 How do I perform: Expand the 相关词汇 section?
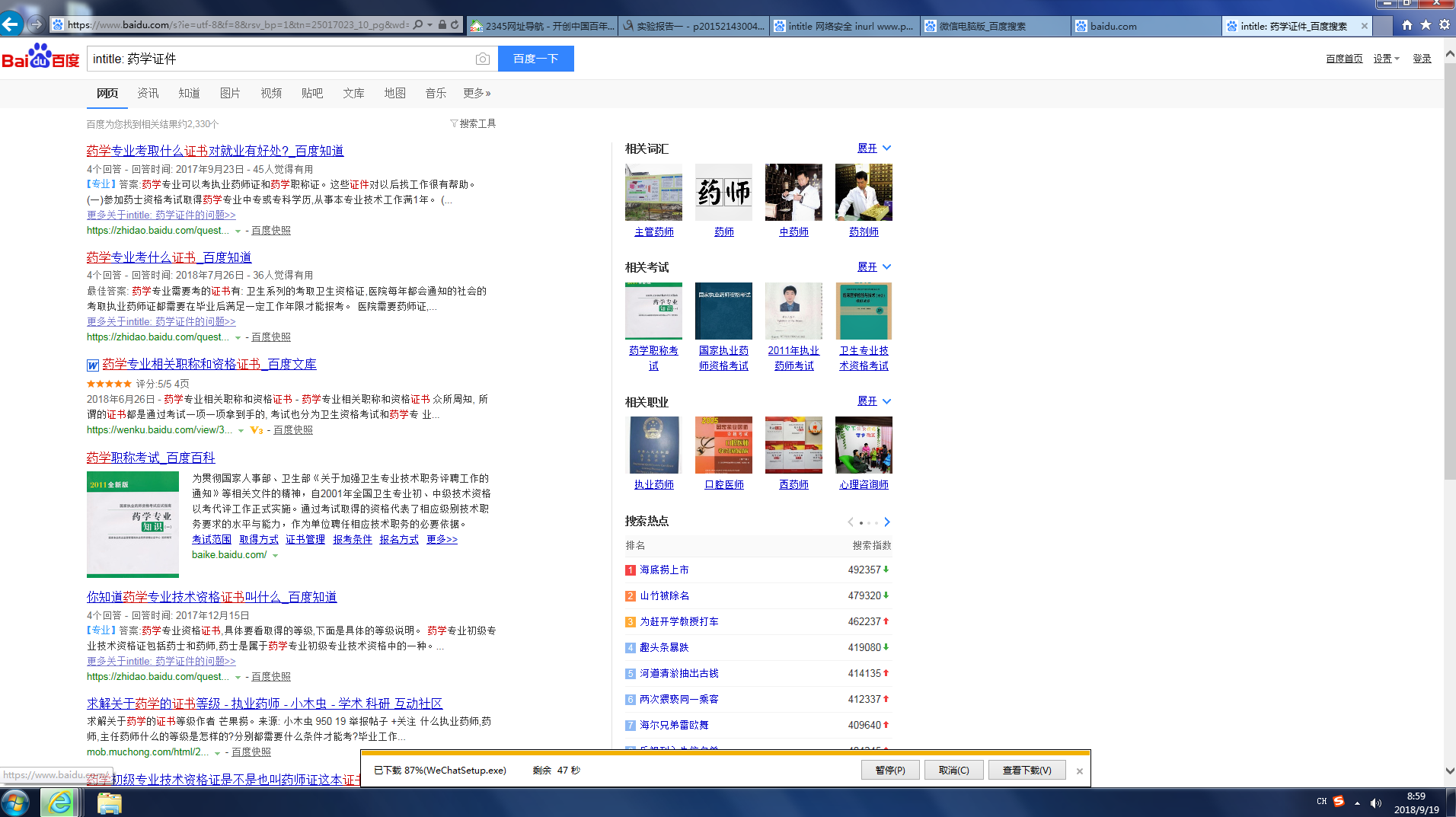coord(873,148)
